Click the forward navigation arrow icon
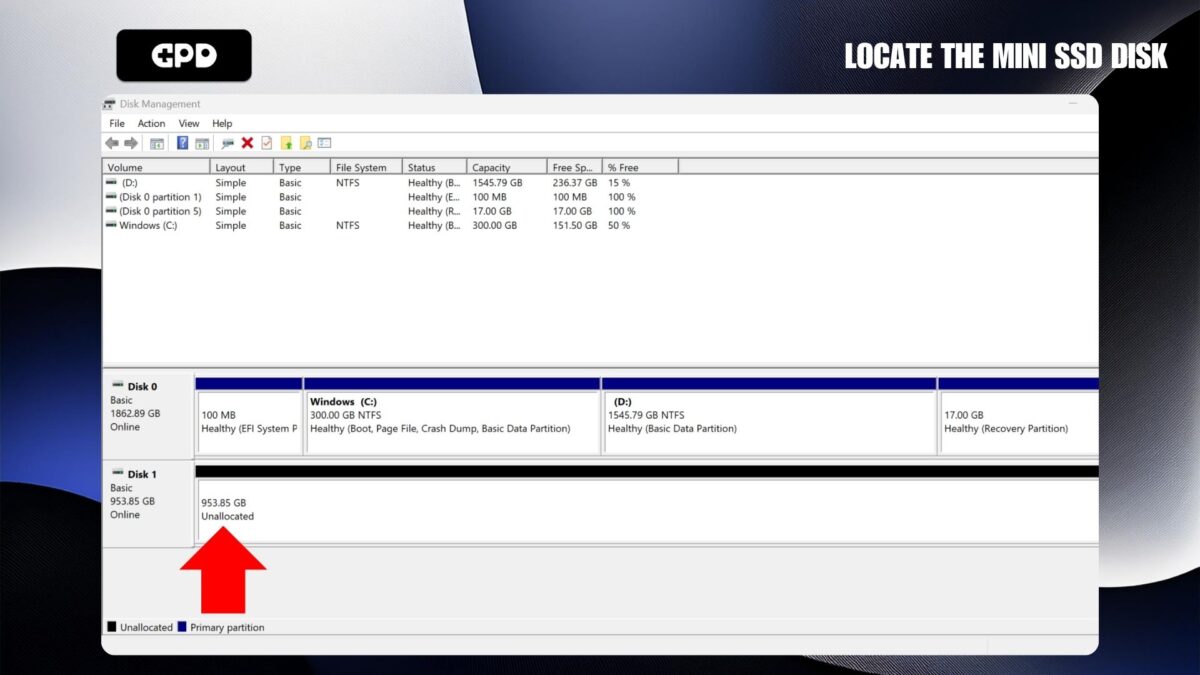 [133, 142]
